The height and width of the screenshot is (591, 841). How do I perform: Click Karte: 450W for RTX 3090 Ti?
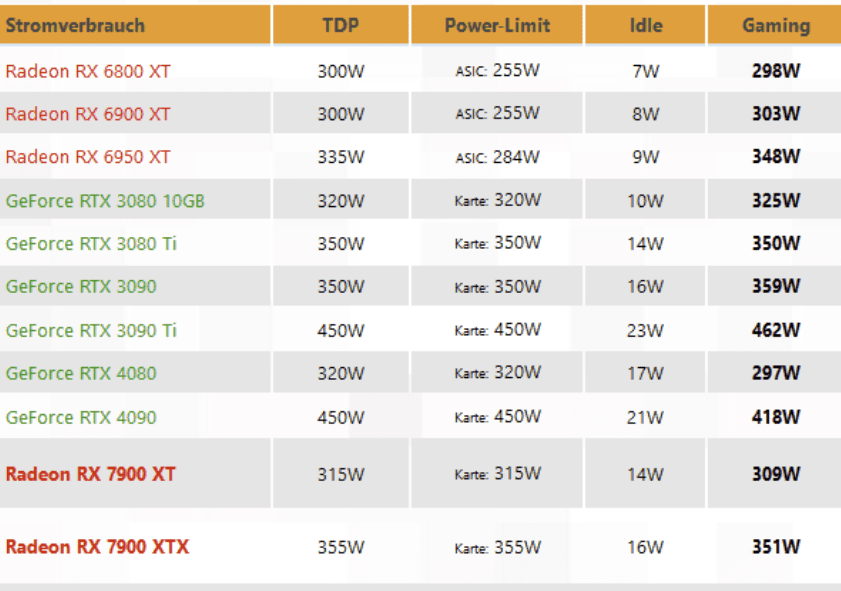(497, 330)
